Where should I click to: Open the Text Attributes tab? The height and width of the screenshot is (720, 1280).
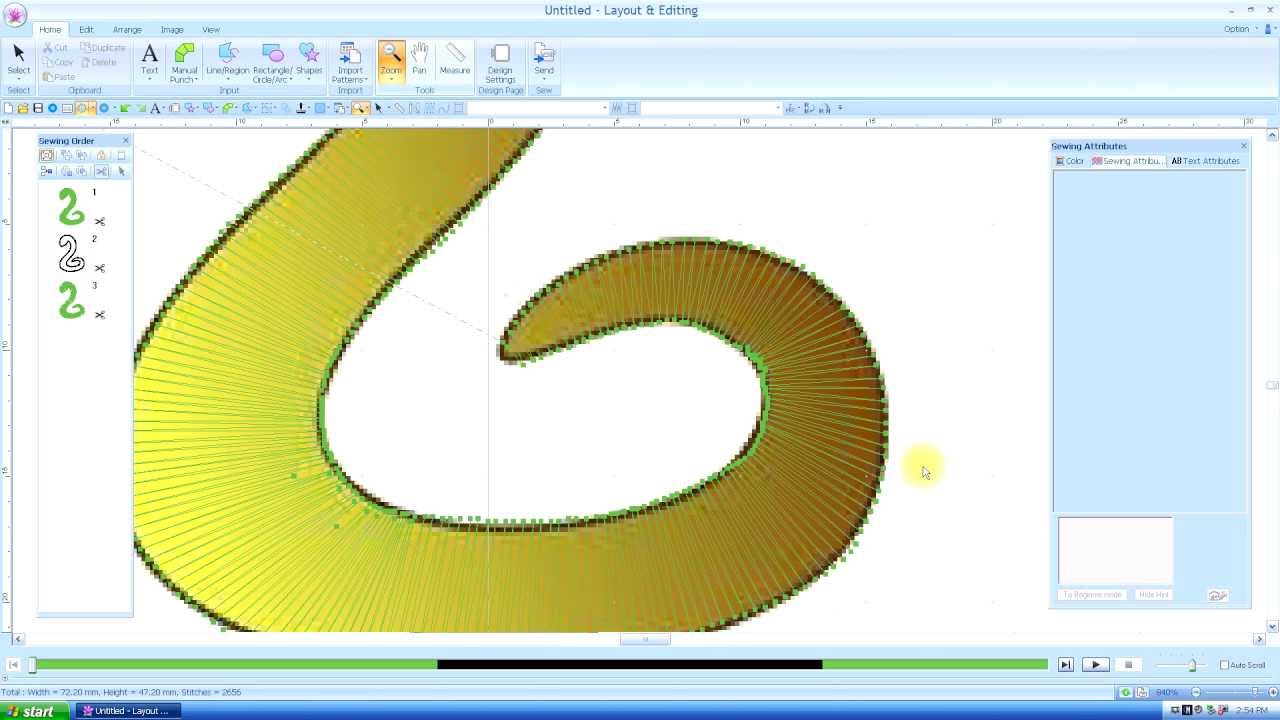tap(1205, 161)
